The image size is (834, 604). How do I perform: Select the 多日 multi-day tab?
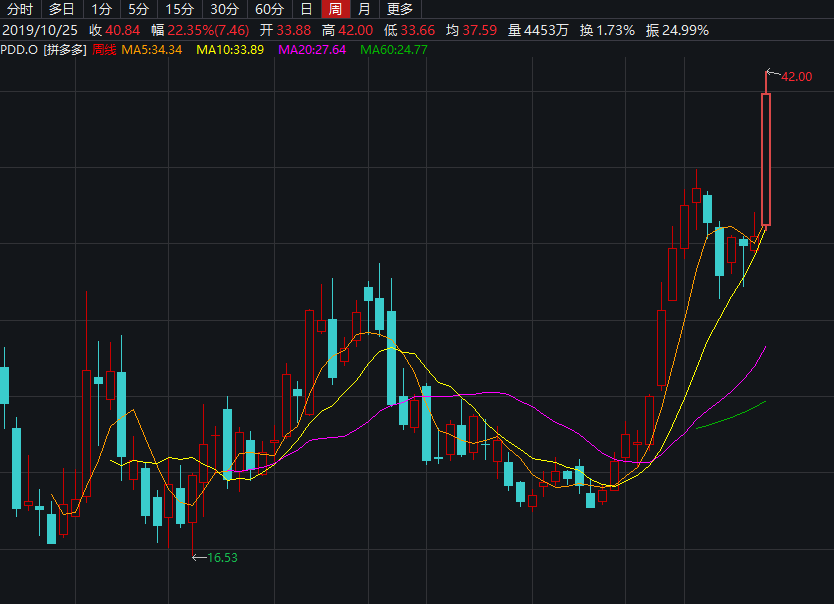pos(62,10)
